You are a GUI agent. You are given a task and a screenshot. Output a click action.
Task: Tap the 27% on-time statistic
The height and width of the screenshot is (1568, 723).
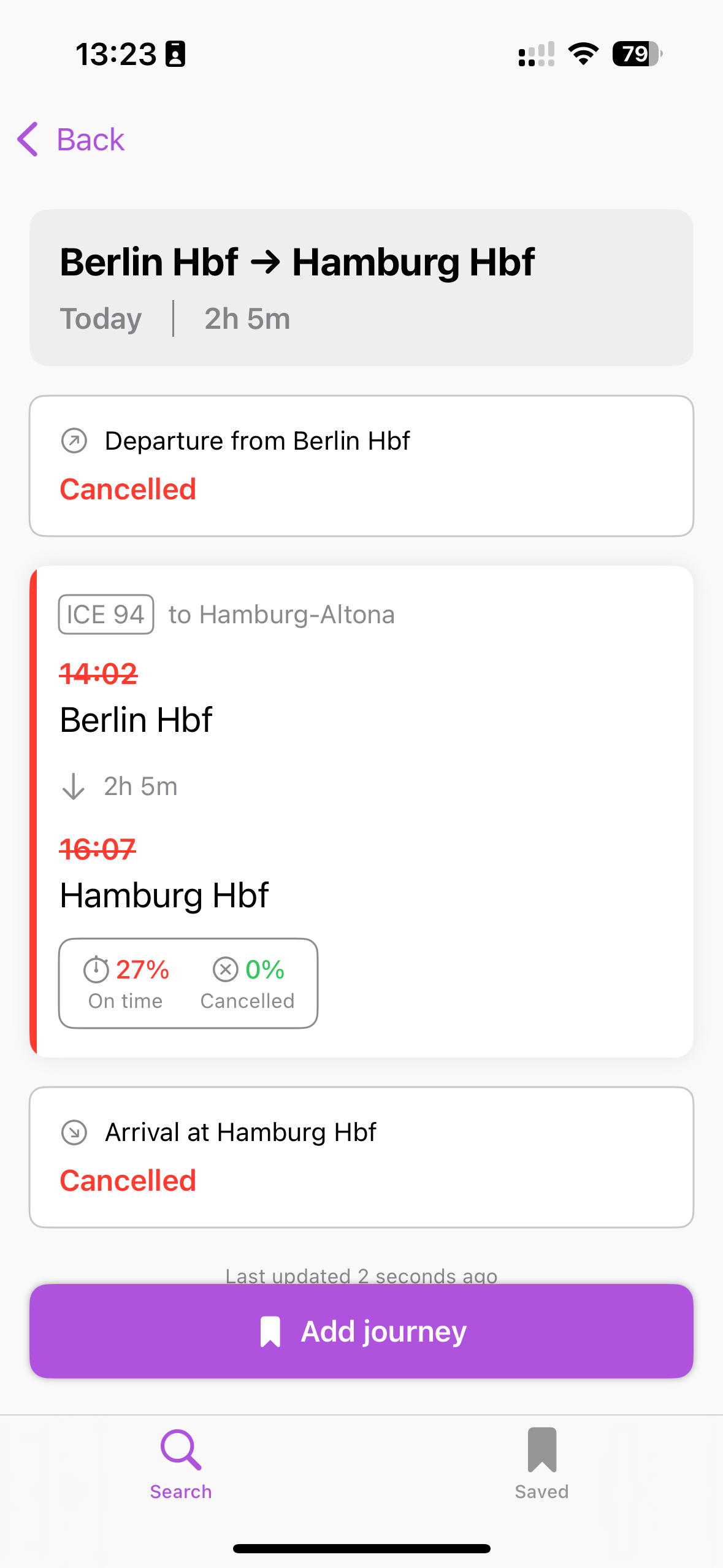(142, 970)
